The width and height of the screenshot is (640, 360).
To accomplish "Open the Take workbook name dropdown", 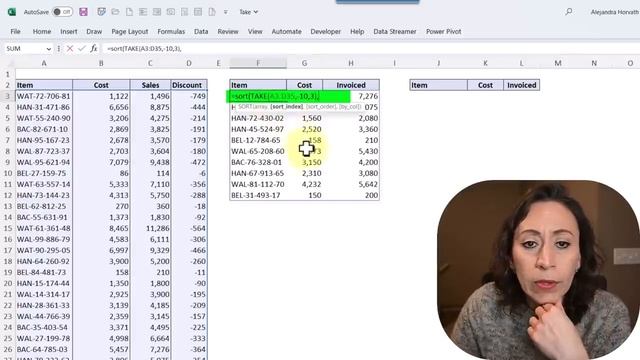I will (x=249, y=12).
